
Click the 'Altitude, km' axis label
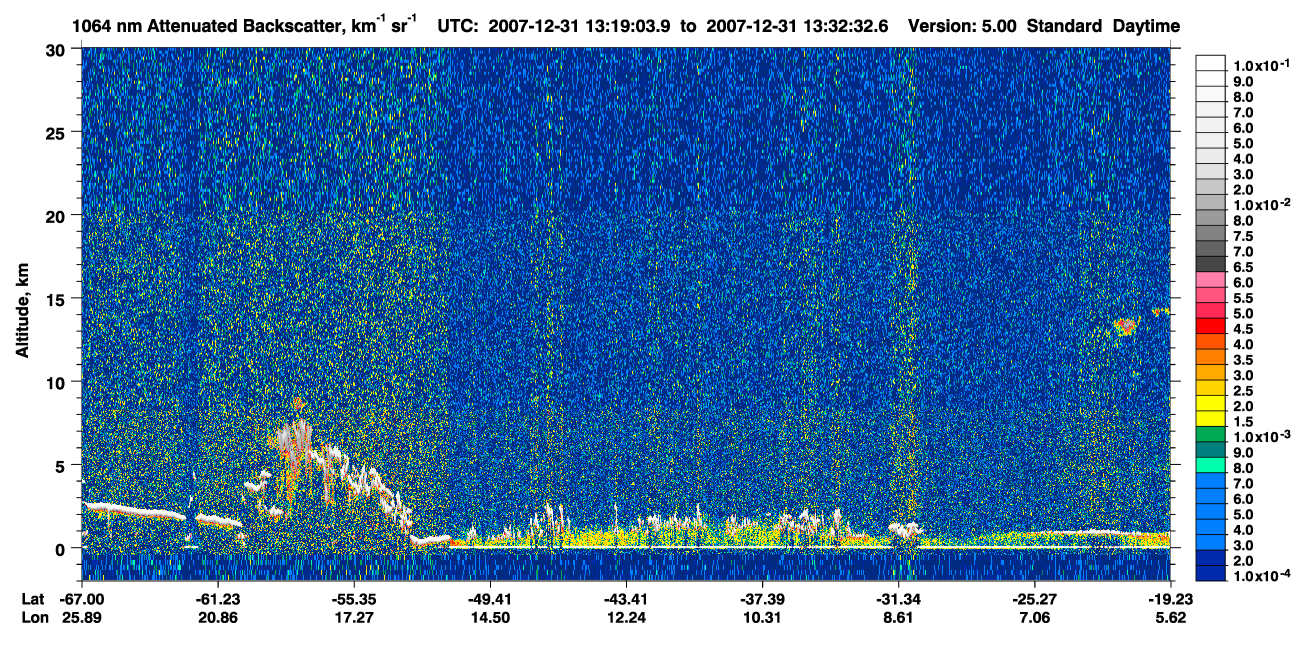pyautogui.click(x=21, y=312)
